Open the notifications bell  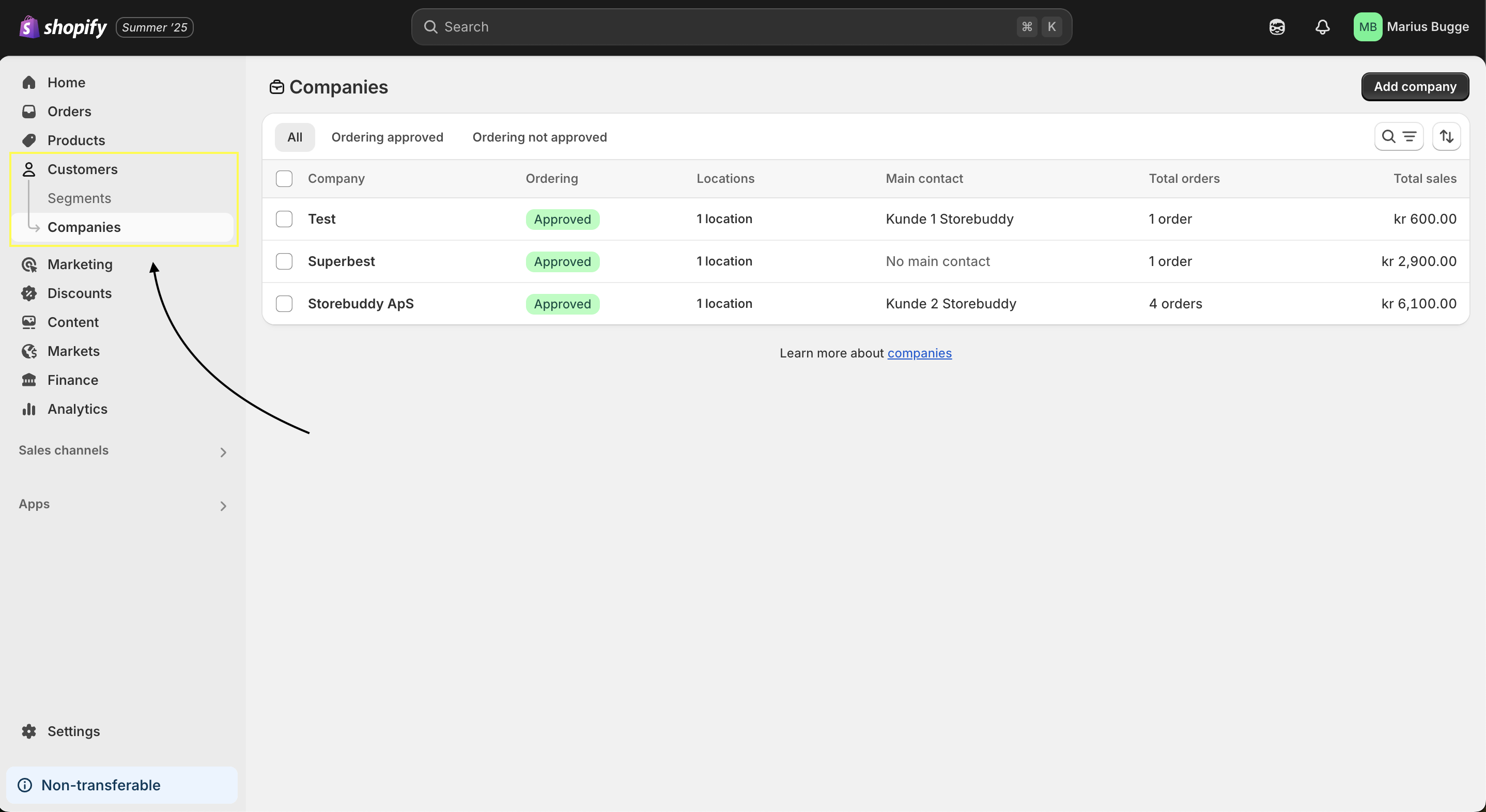coord(1322,27)
